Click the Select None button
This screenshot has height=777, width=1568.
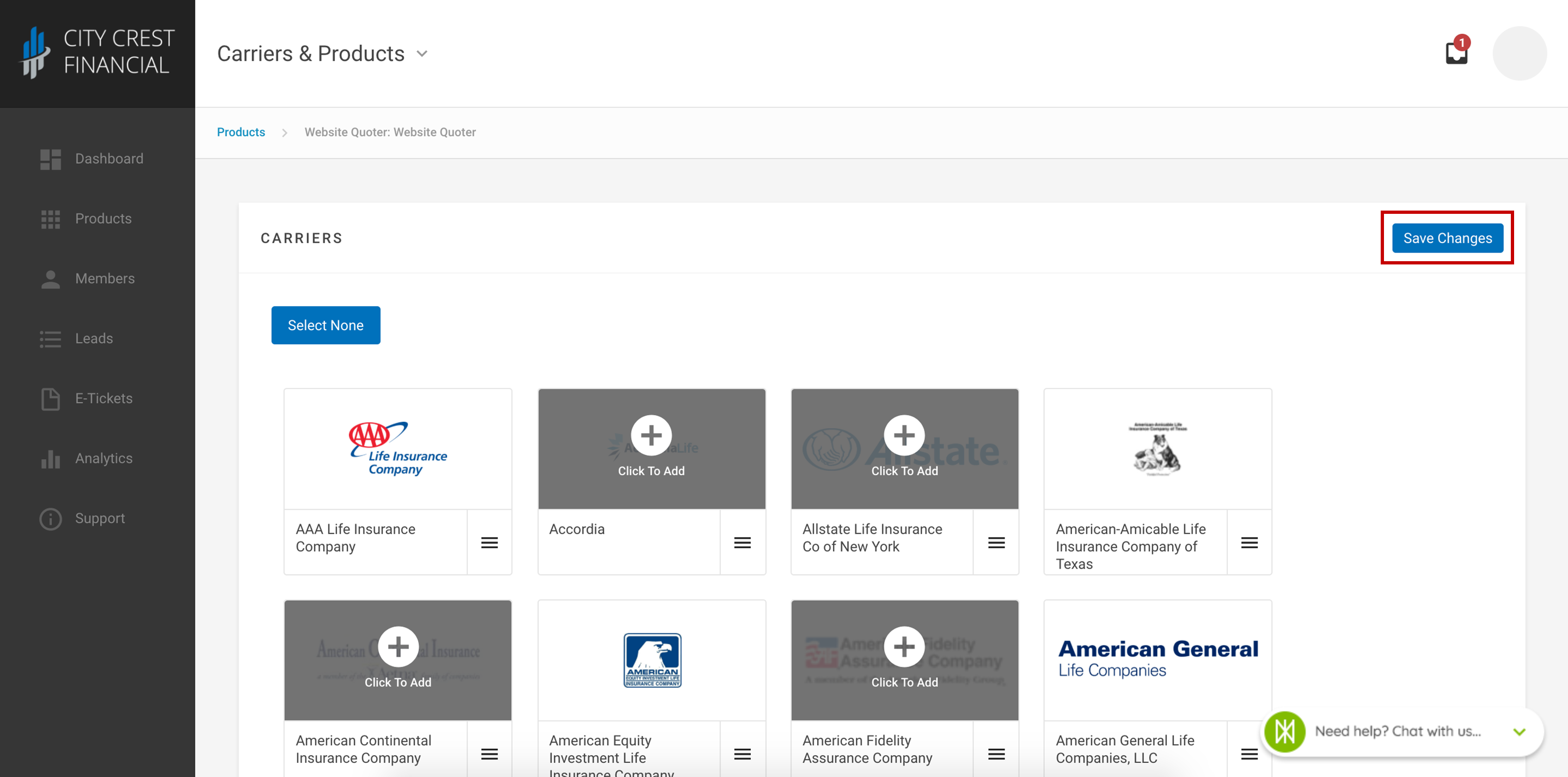326,325
